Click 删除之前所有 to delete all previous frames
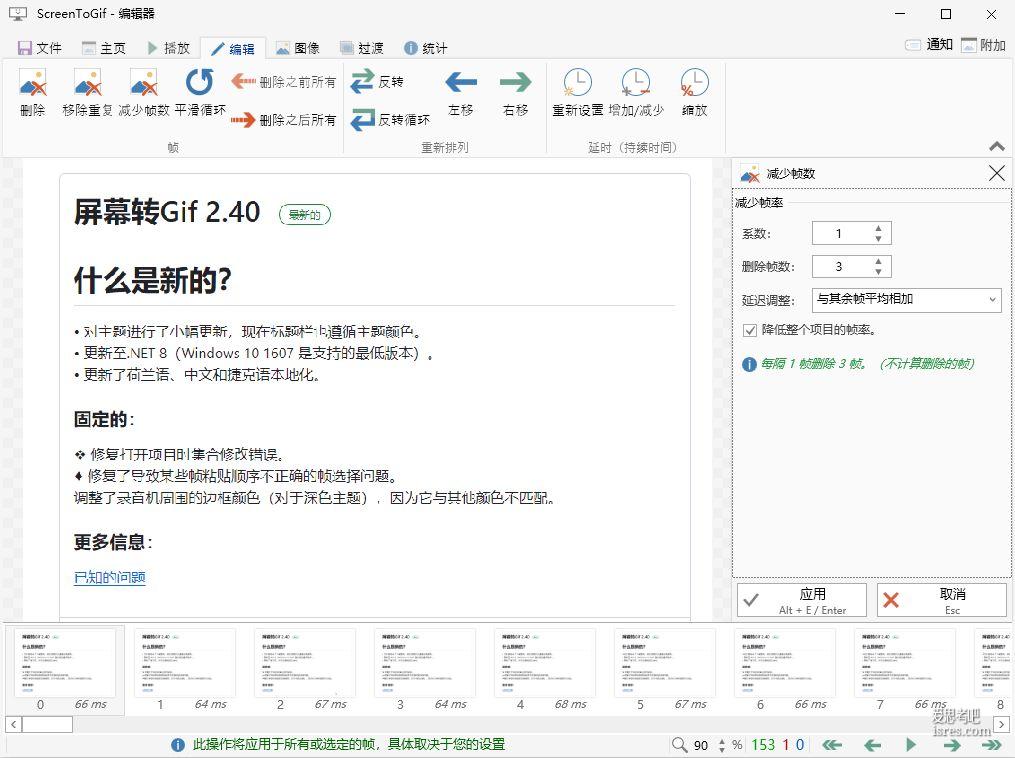The width and height of the screenshot is (1015, 758). pyautogui.click(x=284, y=82)
